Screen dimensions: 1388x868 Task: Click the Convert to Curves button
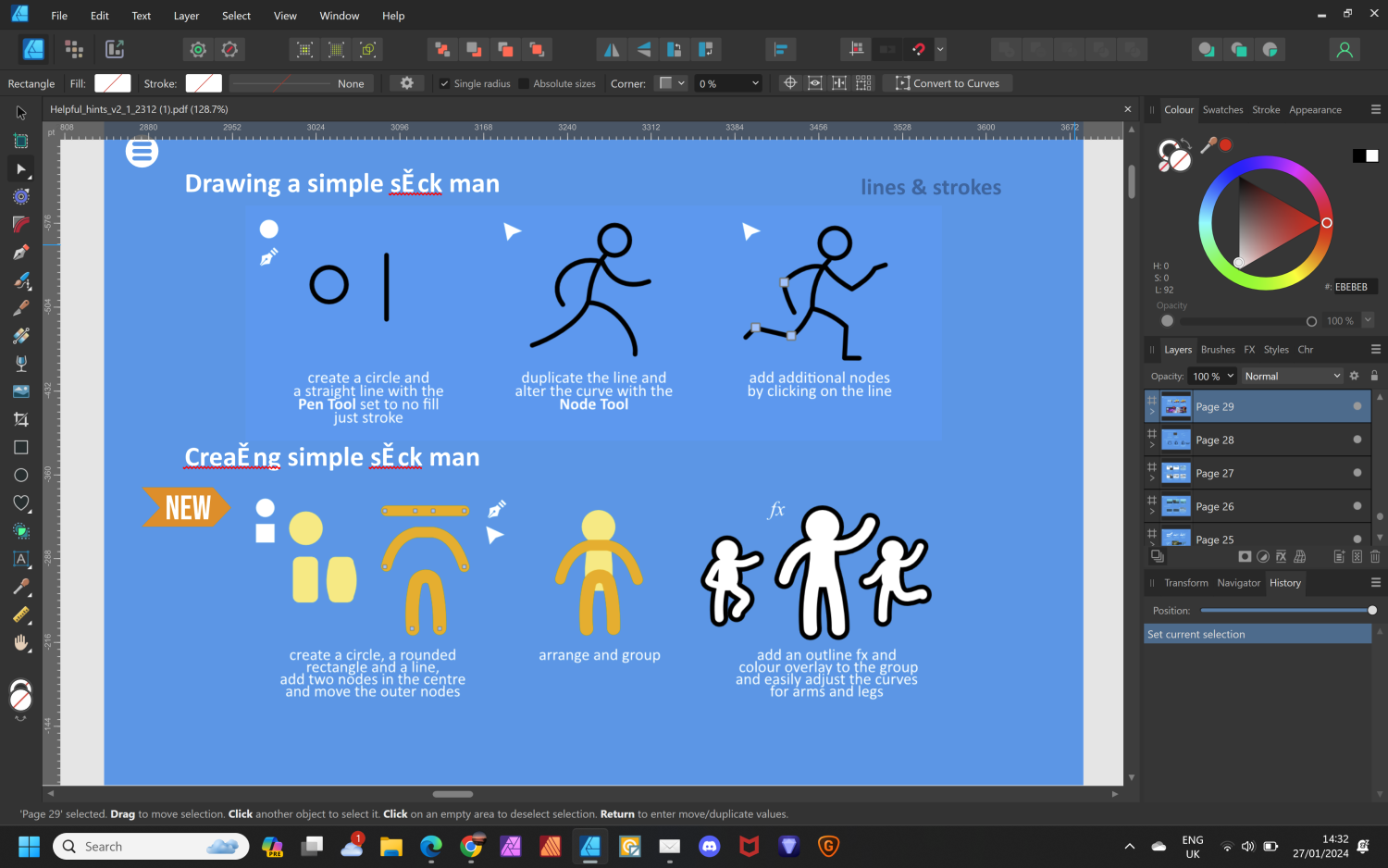tap(948, 83)
